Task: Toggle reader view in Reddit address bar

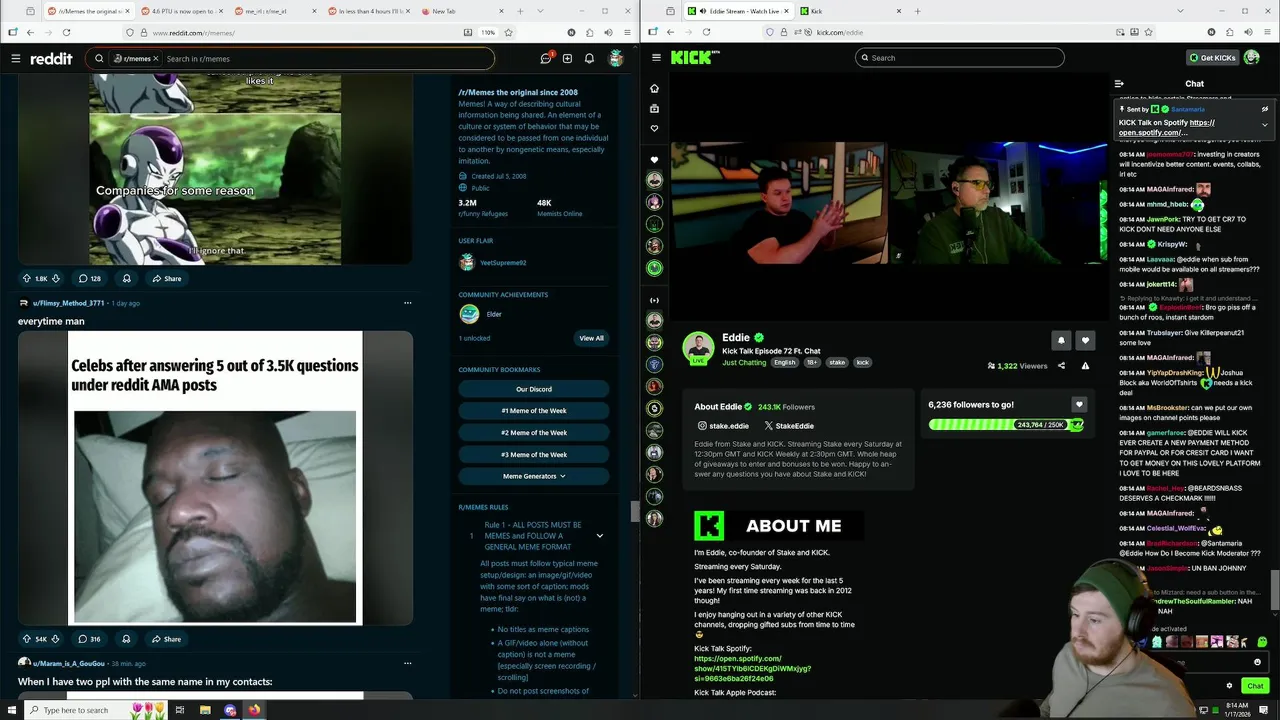Action: pyautogui.click(x=468, y=32)
